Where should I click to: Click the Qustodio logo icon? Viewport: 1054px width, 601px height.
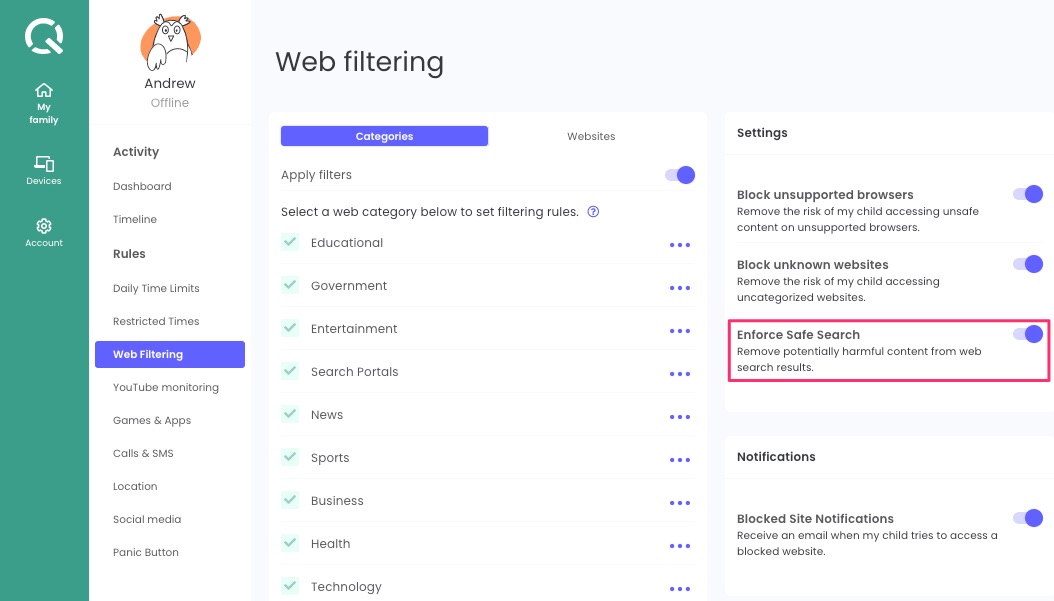tap(43, 36)
